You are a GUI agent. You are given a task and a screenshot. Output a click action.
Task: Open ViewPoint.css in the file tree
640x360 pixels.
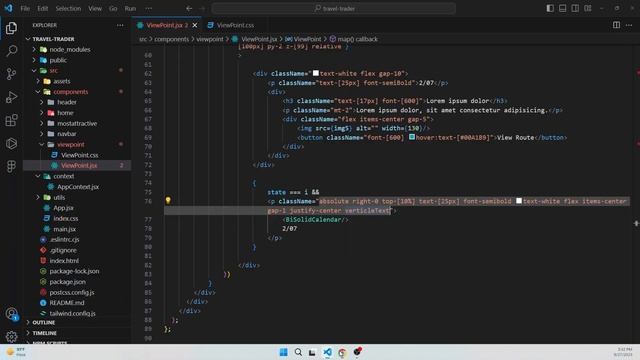(79, 155)
